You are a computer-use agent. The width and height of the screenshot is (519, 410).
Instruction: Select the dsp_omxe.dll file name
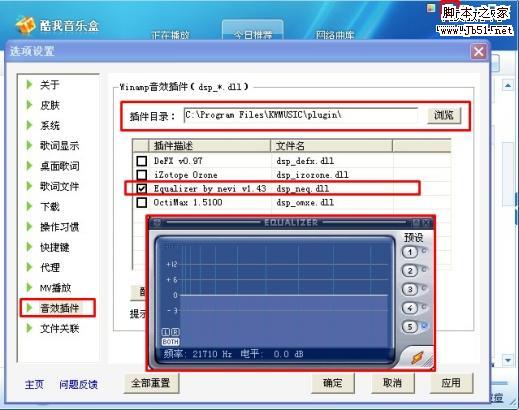305,202
